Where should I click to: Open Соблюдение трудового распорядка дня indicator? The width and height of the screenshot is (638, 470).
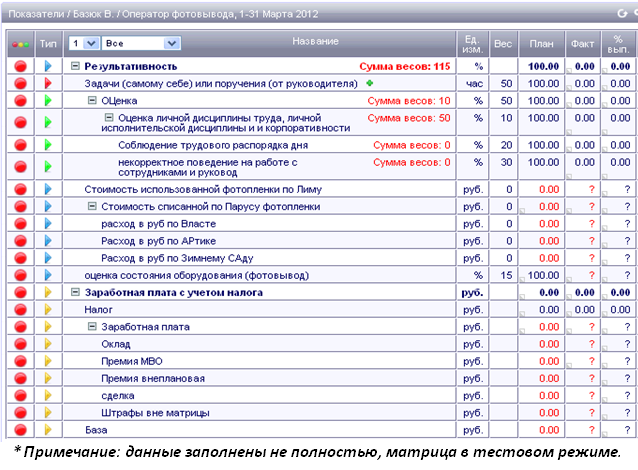point(213,145)
